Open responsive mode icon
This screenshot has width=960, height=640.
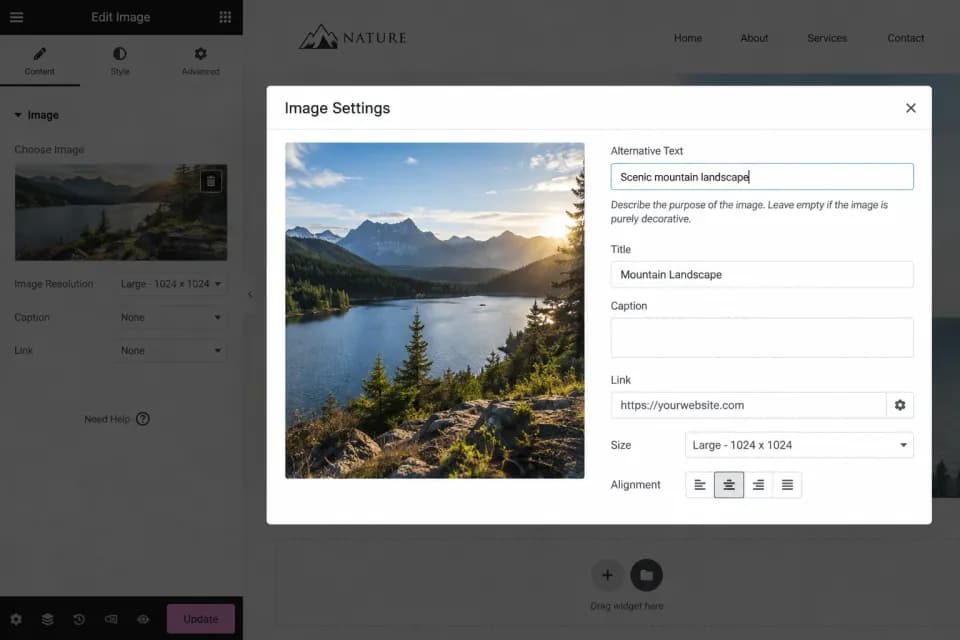111,619
